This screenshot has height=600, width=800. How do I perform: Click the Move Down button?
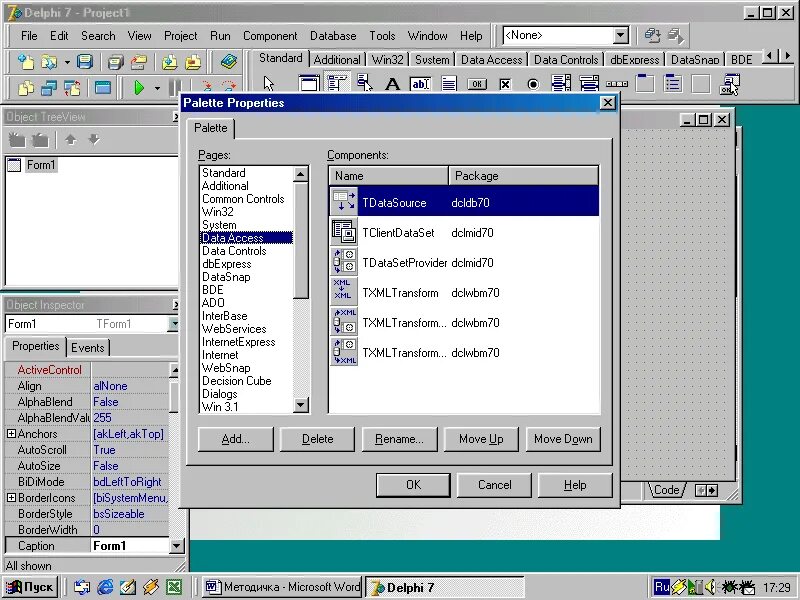(x=563, y=439)
